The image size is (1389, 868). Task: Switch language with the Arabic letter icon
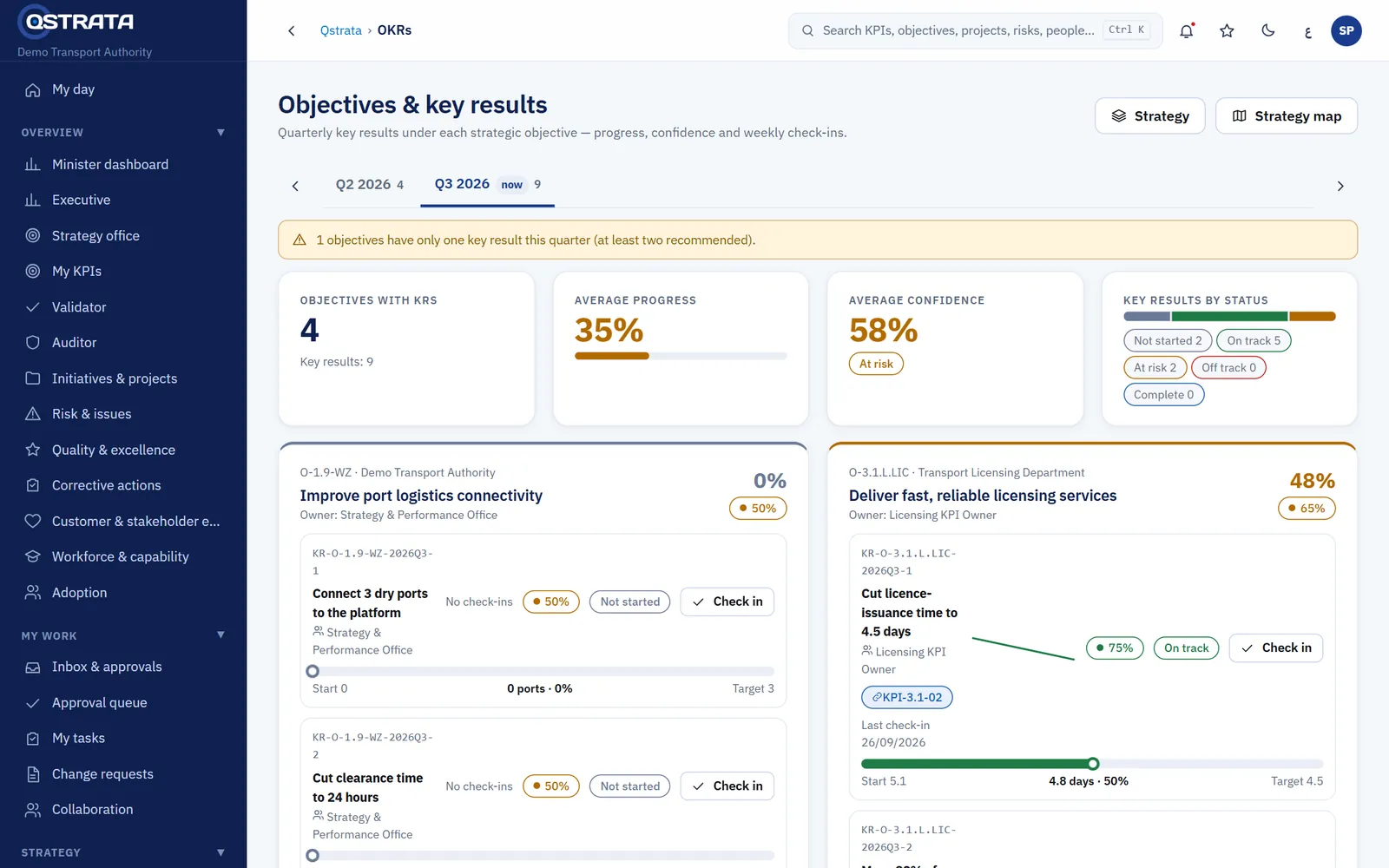[x=1307, y=31]
